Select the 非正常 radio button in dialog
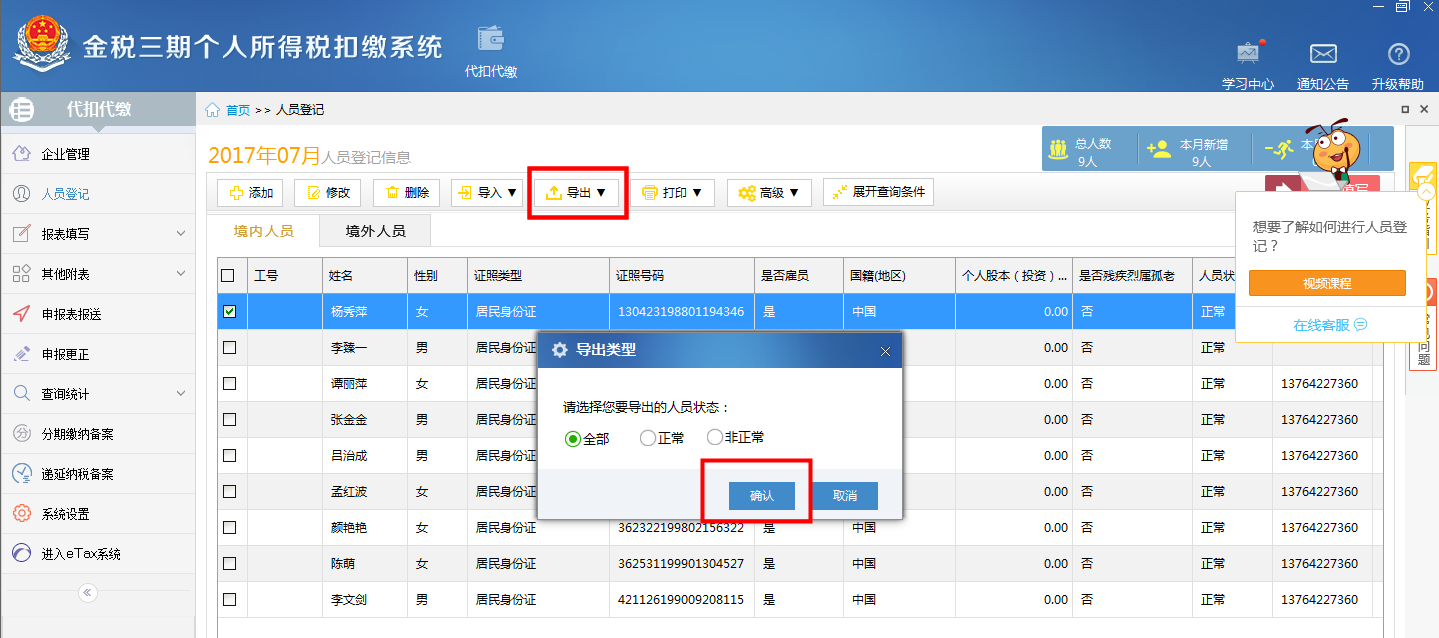This screenshot has width=1439, height=638. [714, 438]
